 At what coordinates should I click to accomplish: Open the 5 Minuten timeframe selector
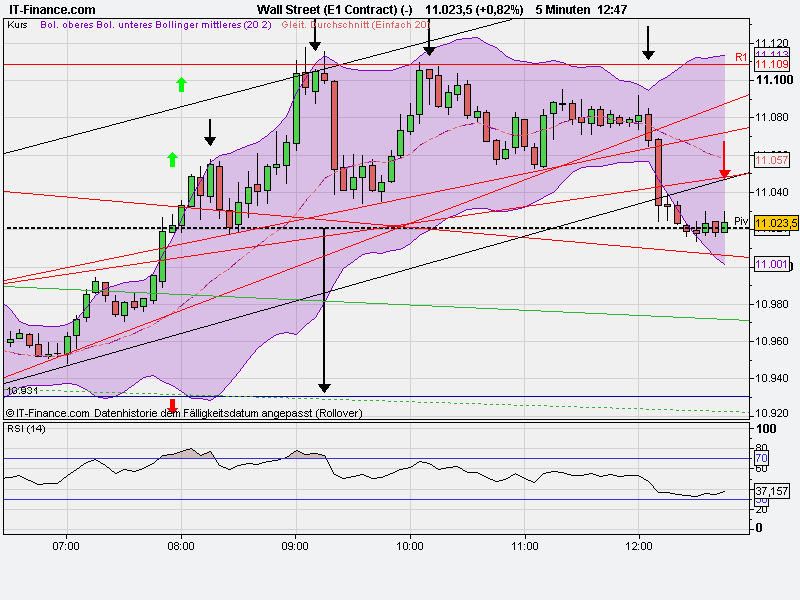(562, 8)
